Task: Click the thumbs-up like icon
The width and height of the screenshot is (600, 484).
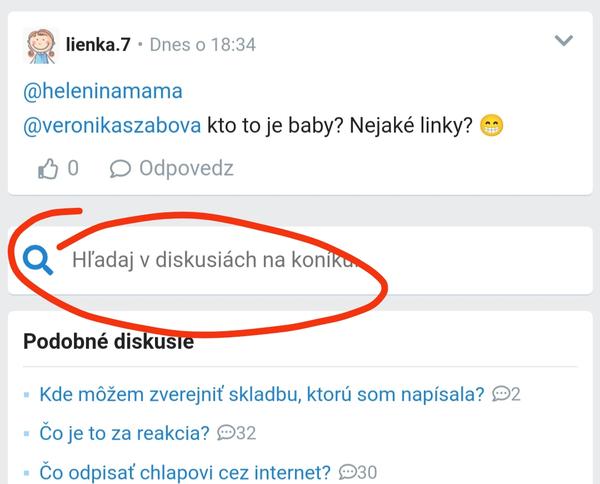Action: click(x=48, y=168)
